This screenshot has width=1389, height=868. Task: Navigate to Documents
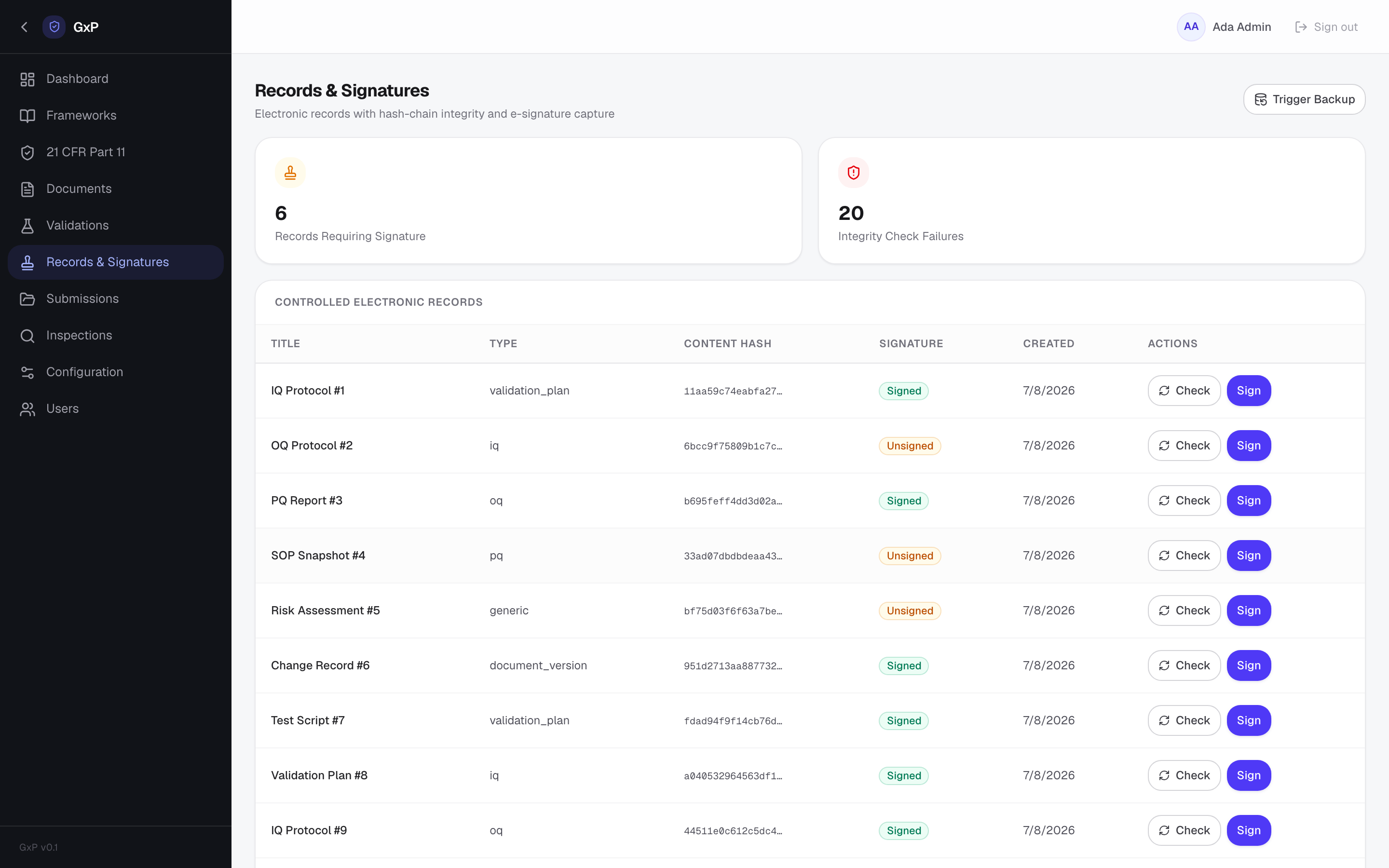click(x=115, y=190)
